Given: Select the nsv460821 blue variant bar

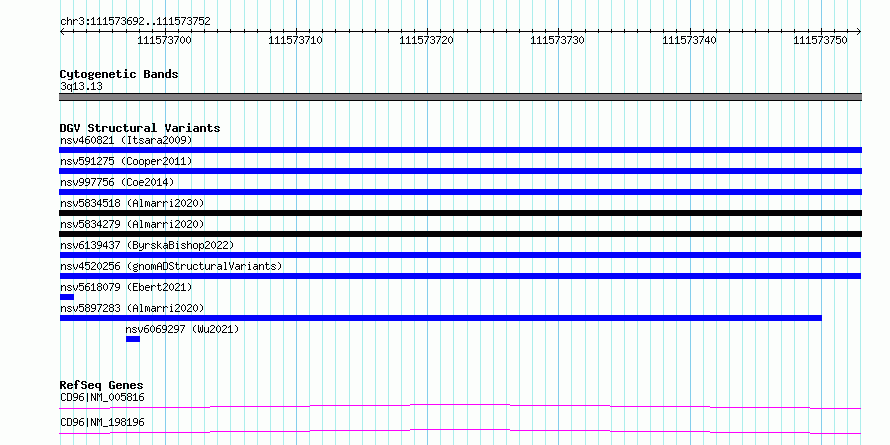Looking at the screenshot, I should click(x=460, y=150).
